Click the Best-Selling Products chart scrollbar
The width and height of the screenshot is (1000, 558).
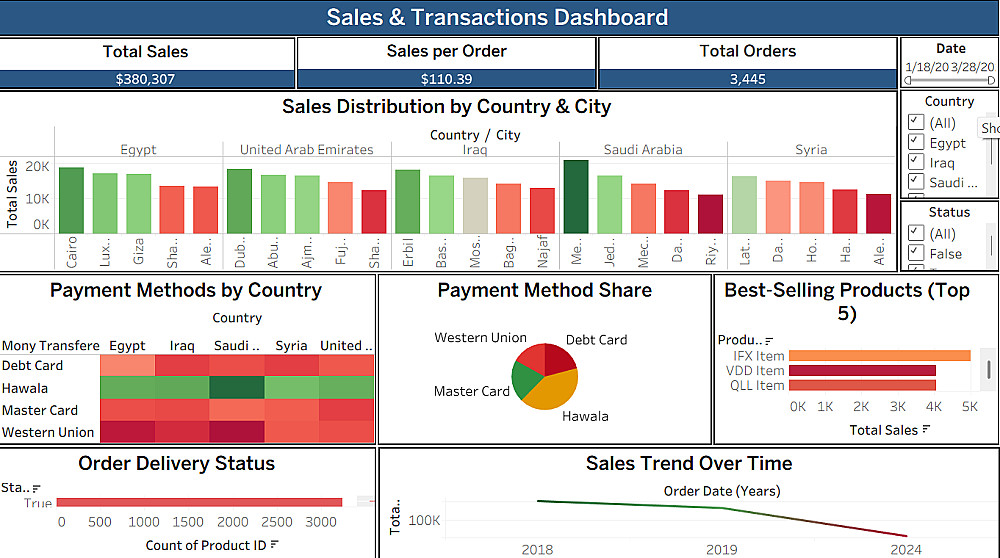click(989, 369)
